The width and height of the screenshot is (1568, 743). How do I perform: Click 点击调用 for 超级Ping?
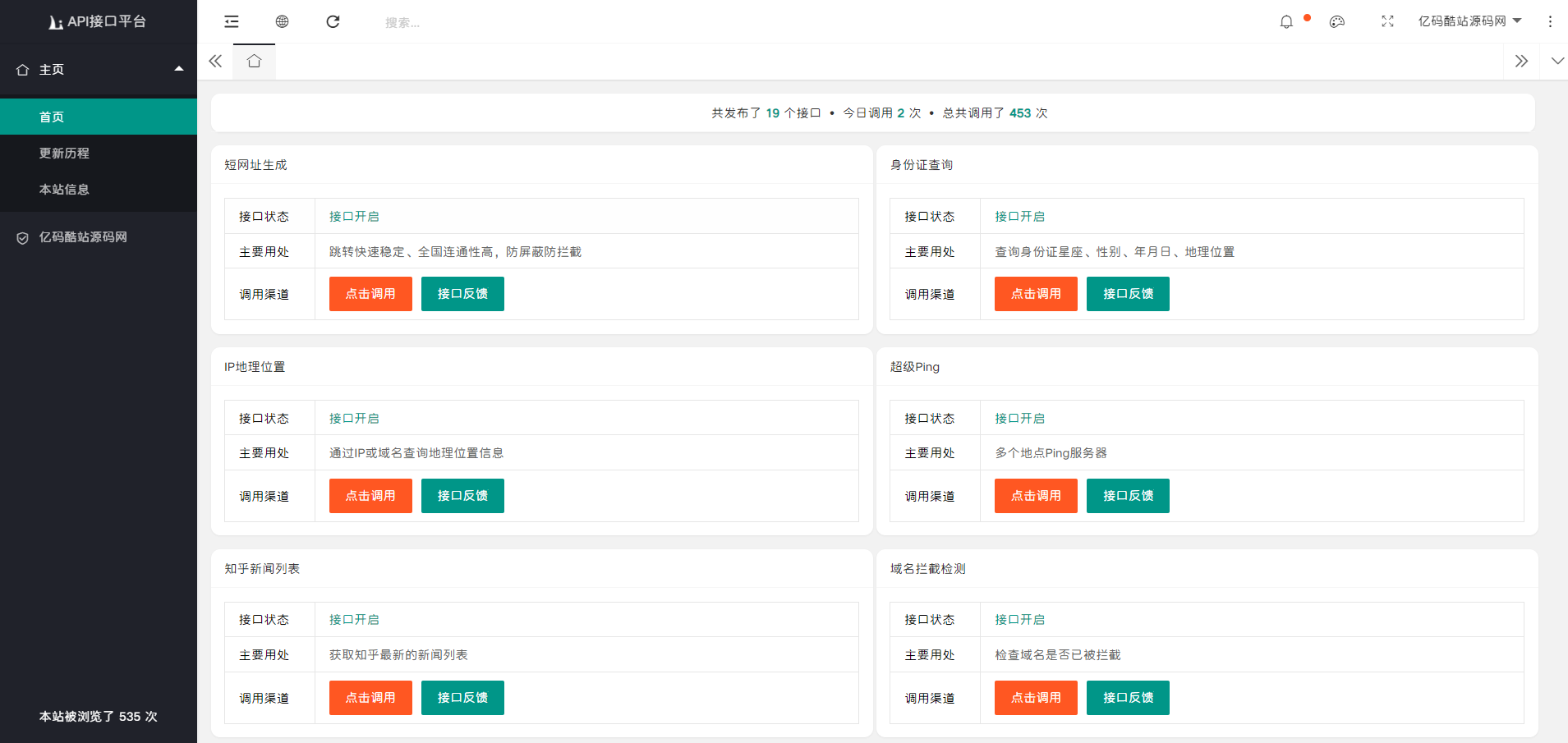[1036, 496]
